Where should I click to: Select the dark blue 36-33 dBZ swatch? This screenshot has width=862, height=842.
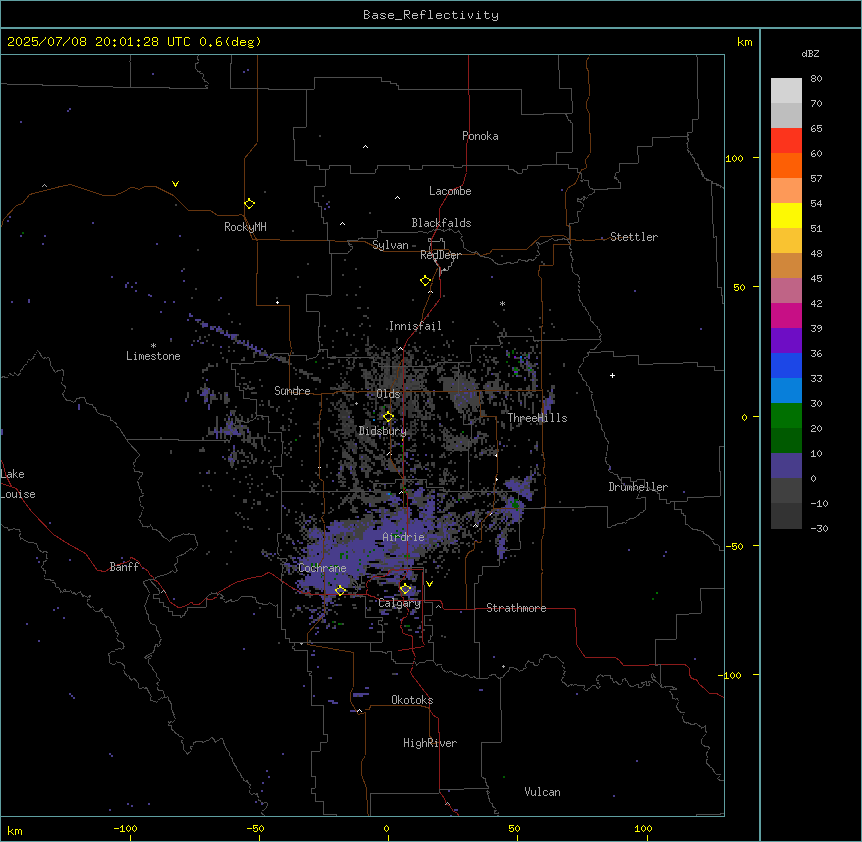point(786,365)
